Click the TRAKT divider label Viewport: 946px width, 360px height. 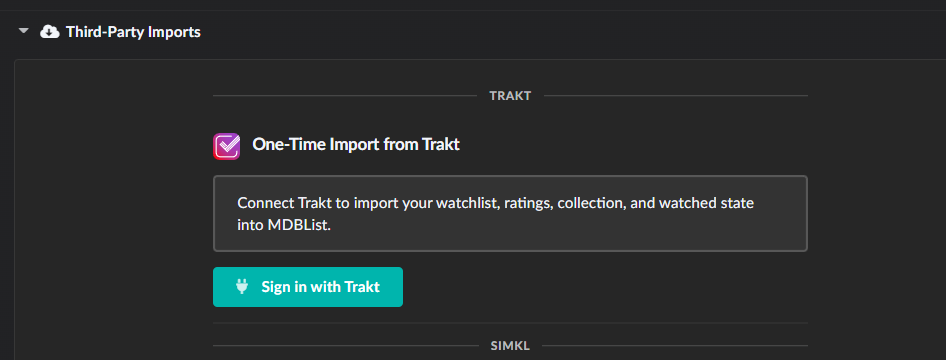click(510, 96)
